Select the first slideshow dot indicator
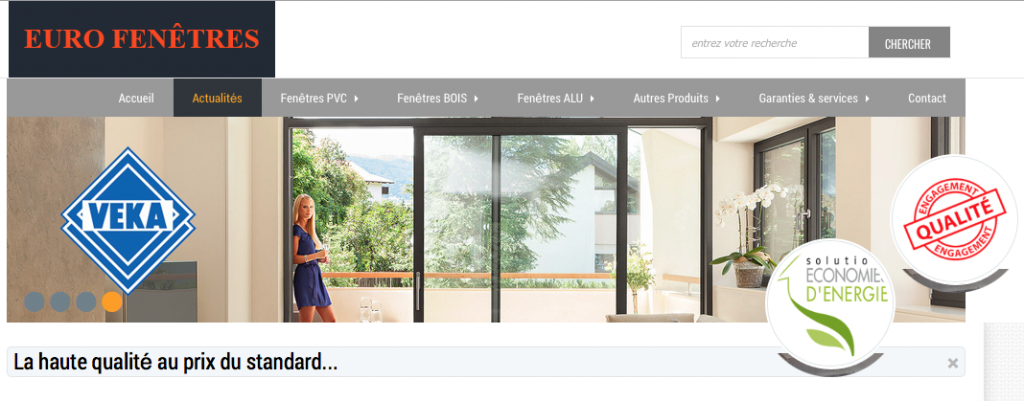 point(35,302)
